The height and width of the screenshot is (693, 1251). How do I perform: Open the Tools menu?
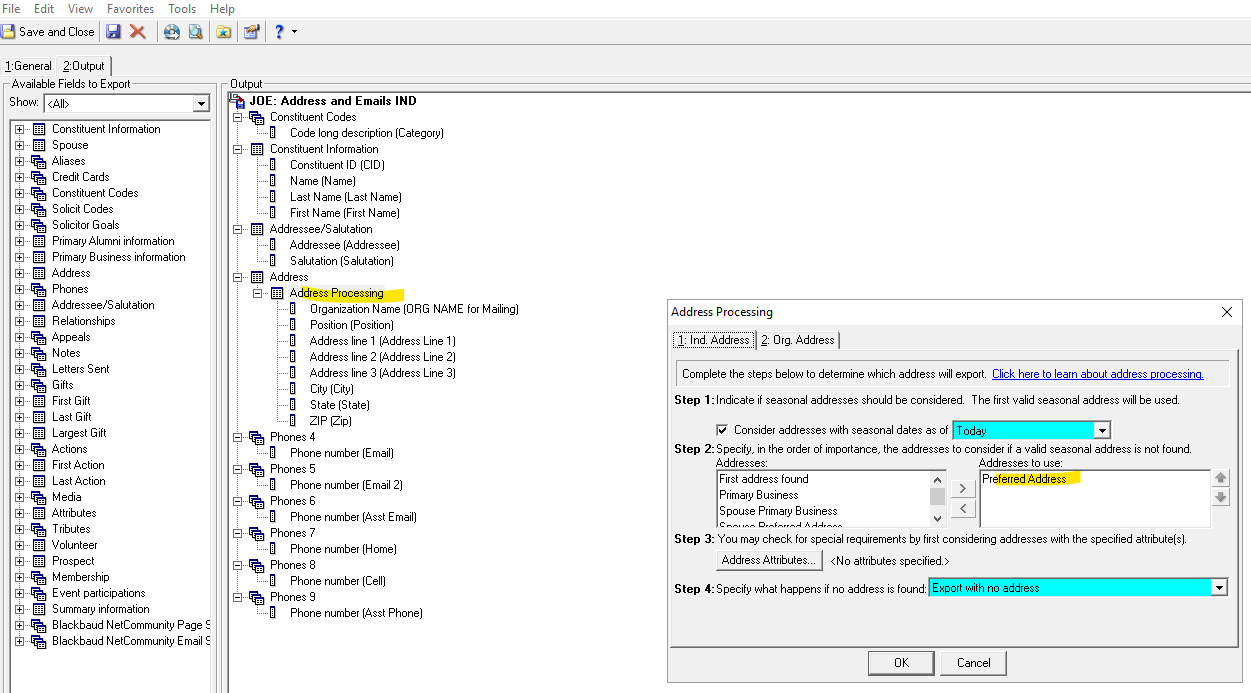point(182,9)
